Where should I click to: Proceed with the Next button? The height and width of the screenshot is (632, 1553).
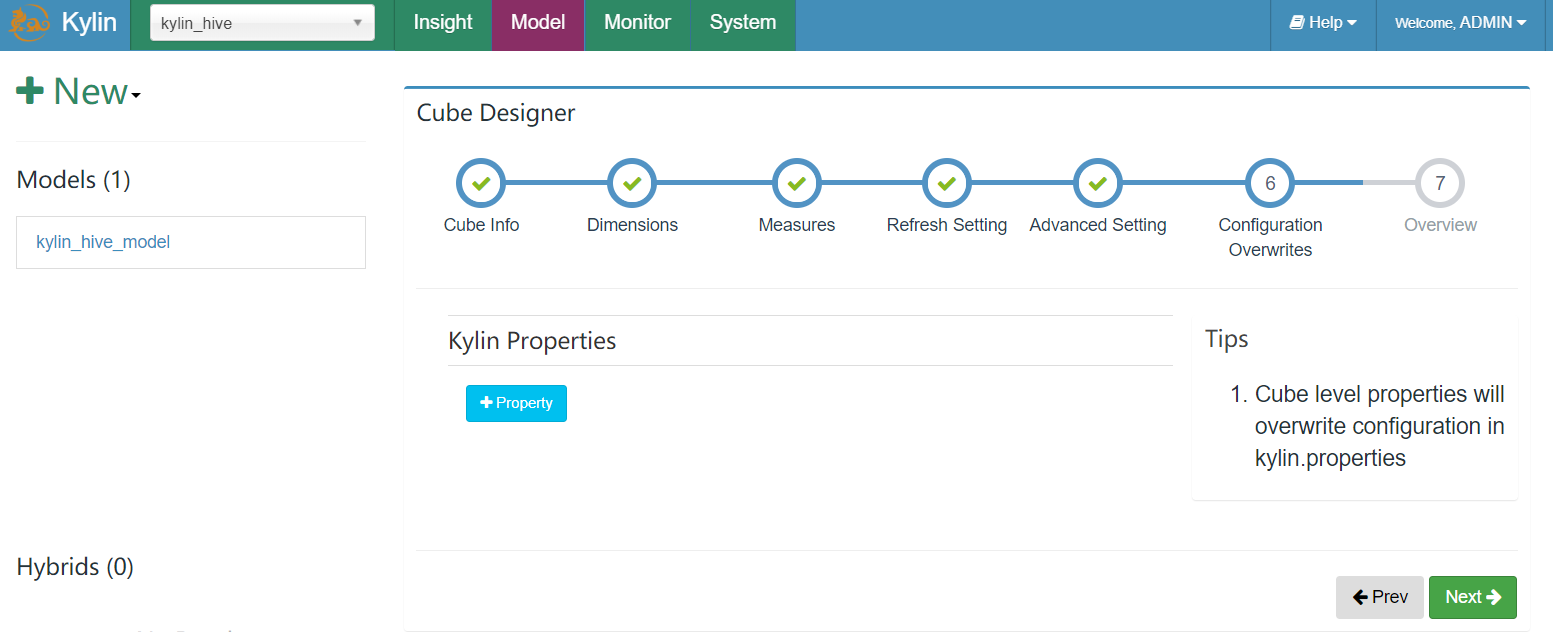coord(1473,597)
